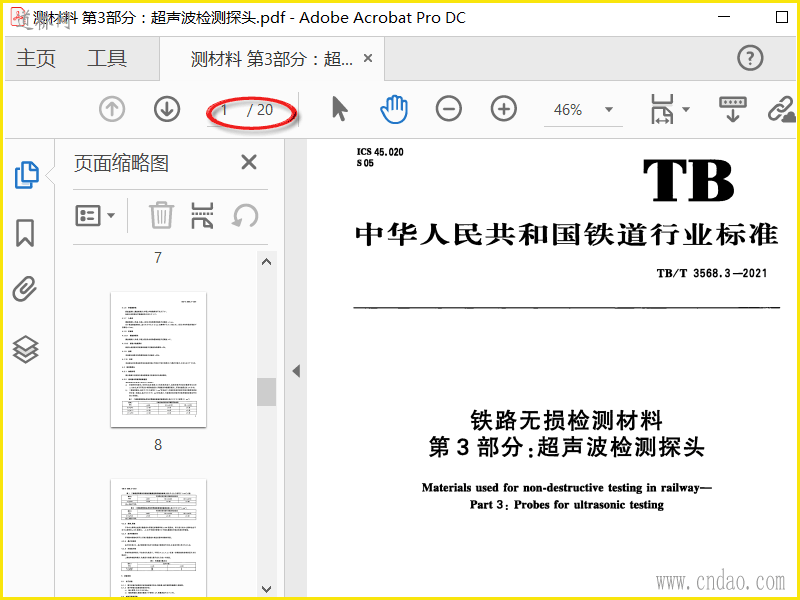Close the open document tab
The height and width of the screenshot is (600, 800).
(367, 59)
